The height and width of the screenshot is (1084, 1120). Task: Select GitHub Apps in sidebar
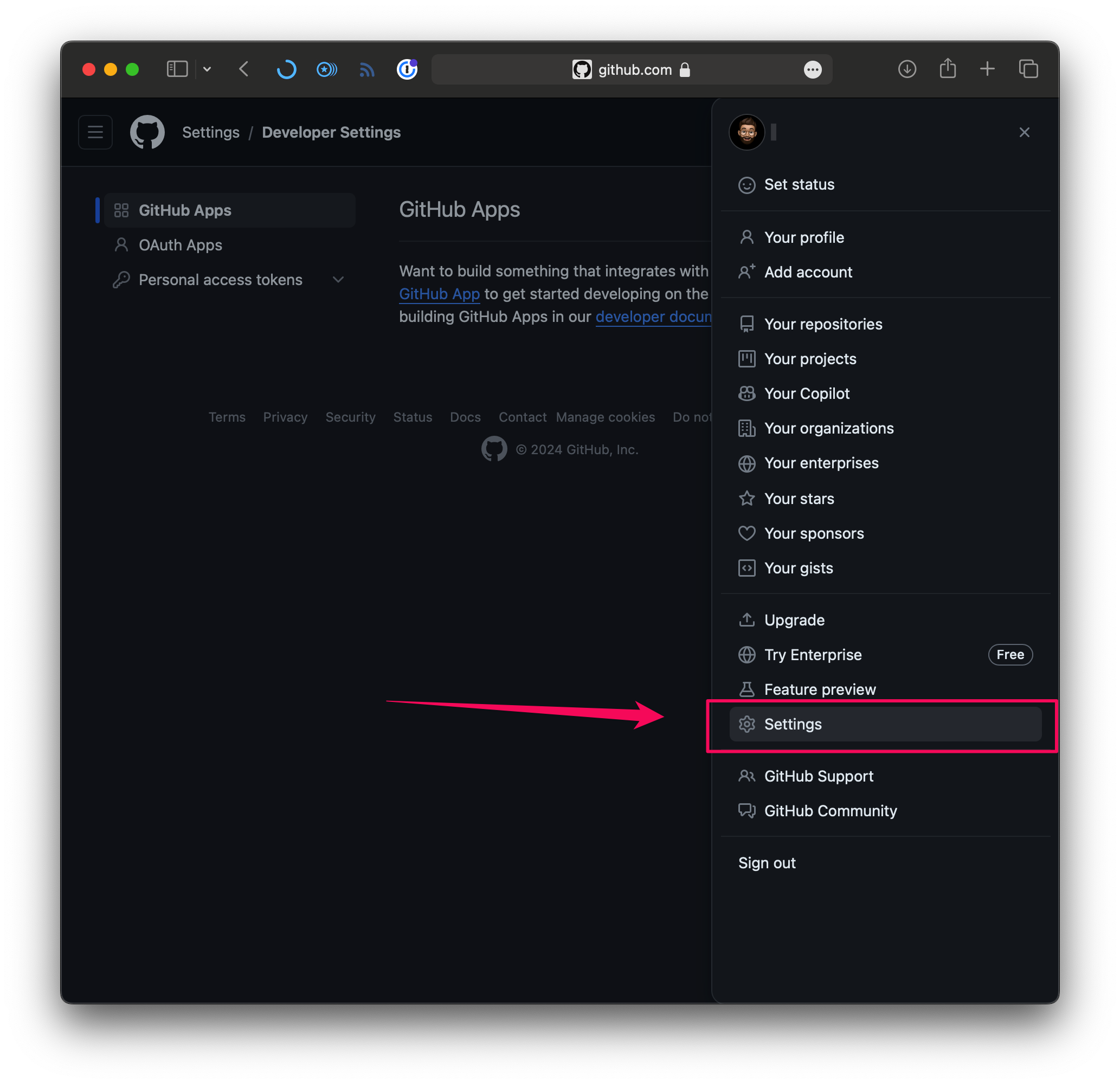[230, 210]
